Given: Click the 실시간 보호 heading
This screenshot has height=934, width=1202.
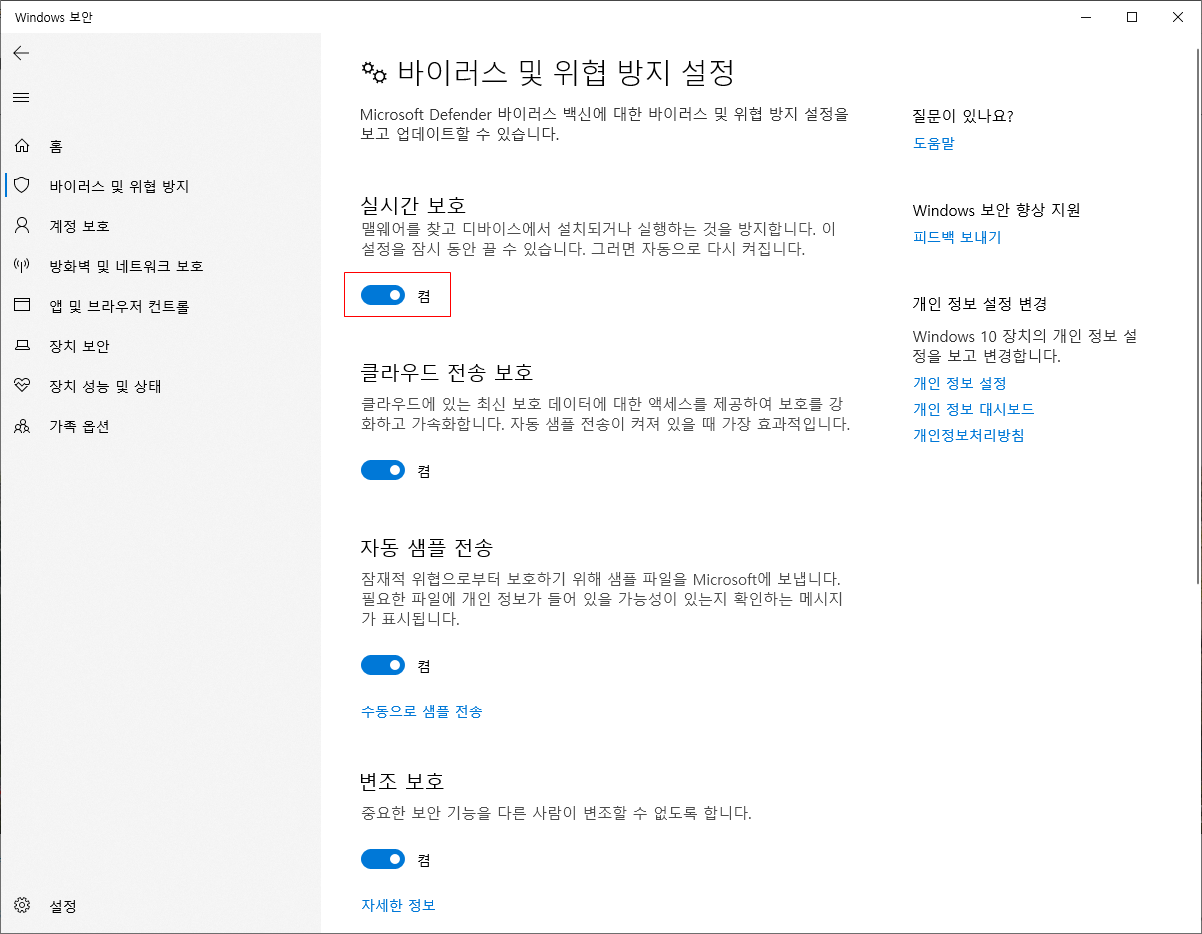Looking at the screenshot, I should pyautogui.click(x=413, y=205).
